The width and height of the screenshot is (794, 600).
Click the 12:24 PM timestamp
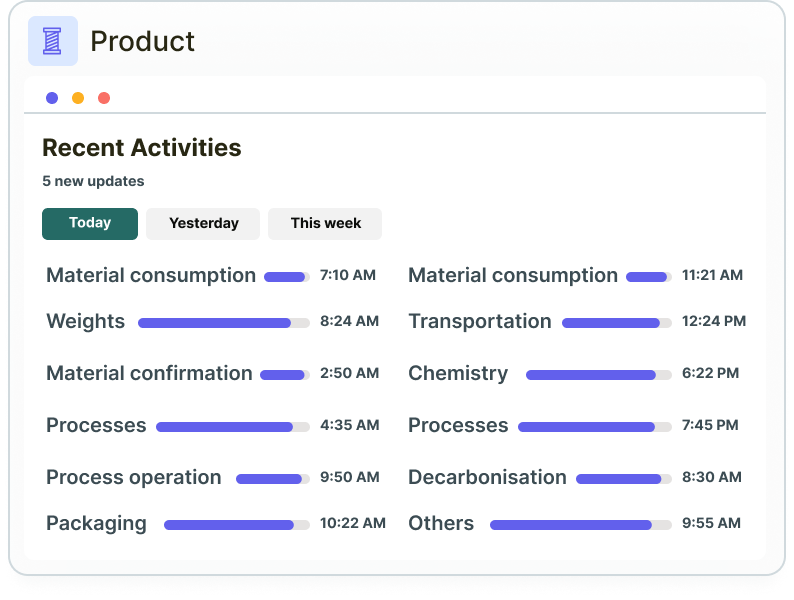(713, 321)
